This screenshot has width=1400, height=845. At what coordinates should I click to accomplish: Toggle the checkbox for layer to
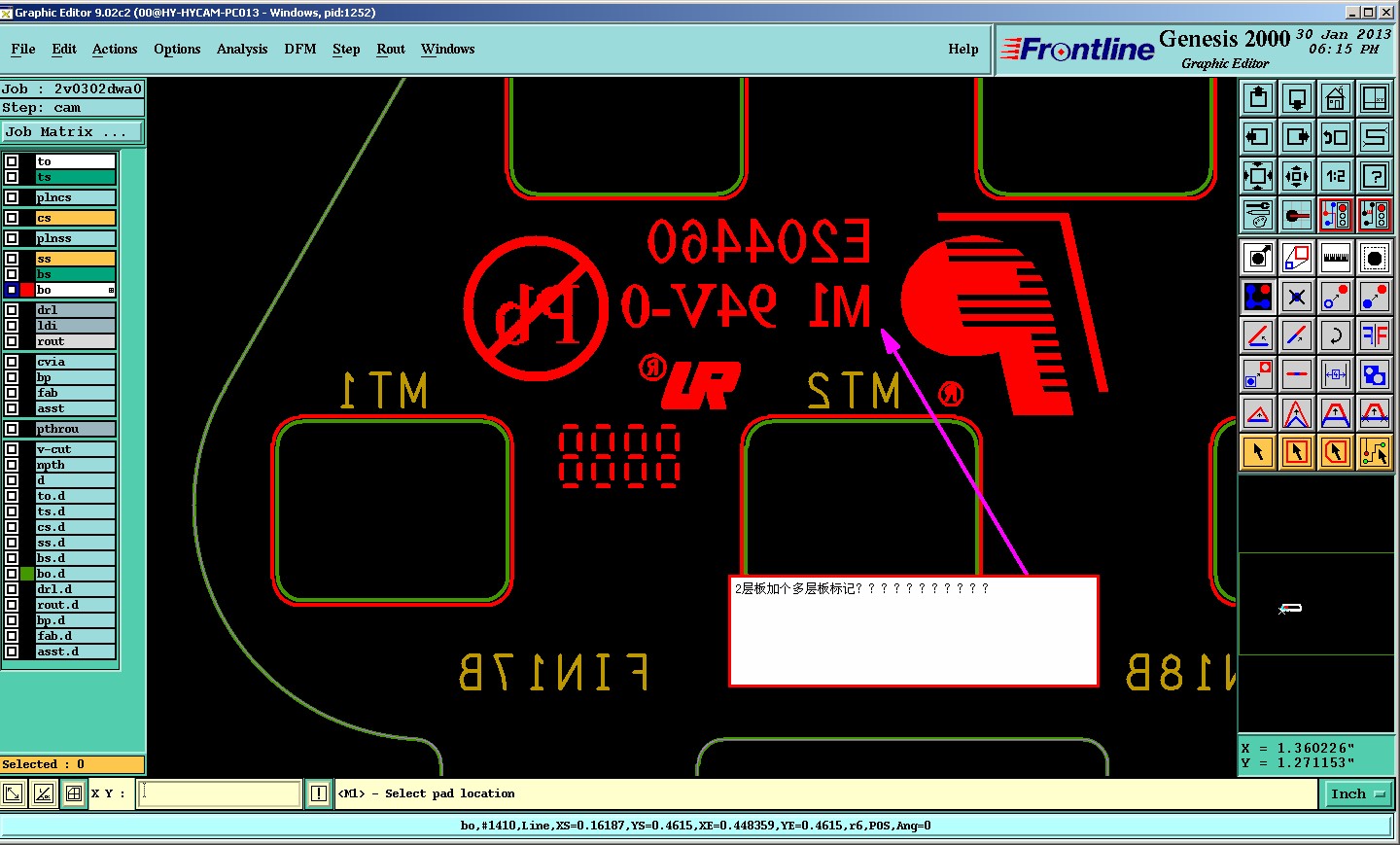[12, 161]
